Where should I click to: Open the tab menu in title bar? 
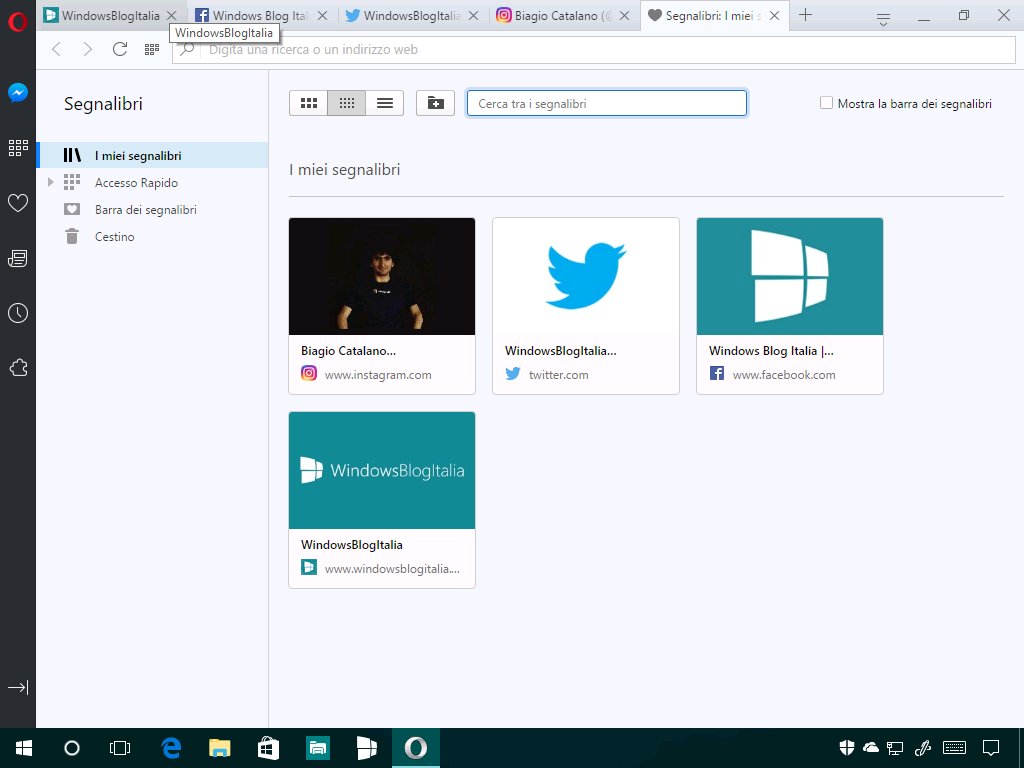(x=883, y=20)
